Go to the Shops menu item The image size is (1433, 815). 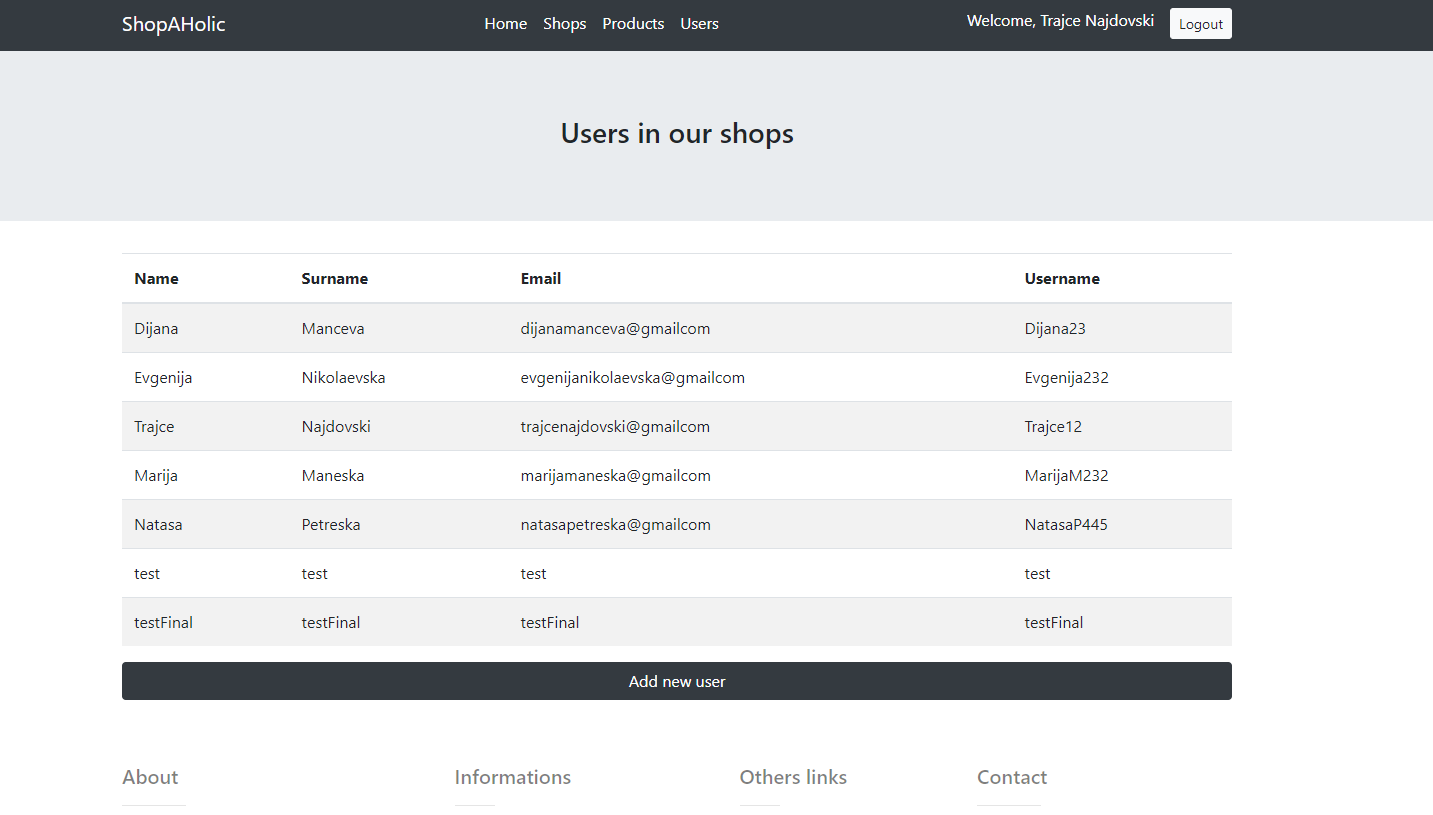(x=564, y=24)
